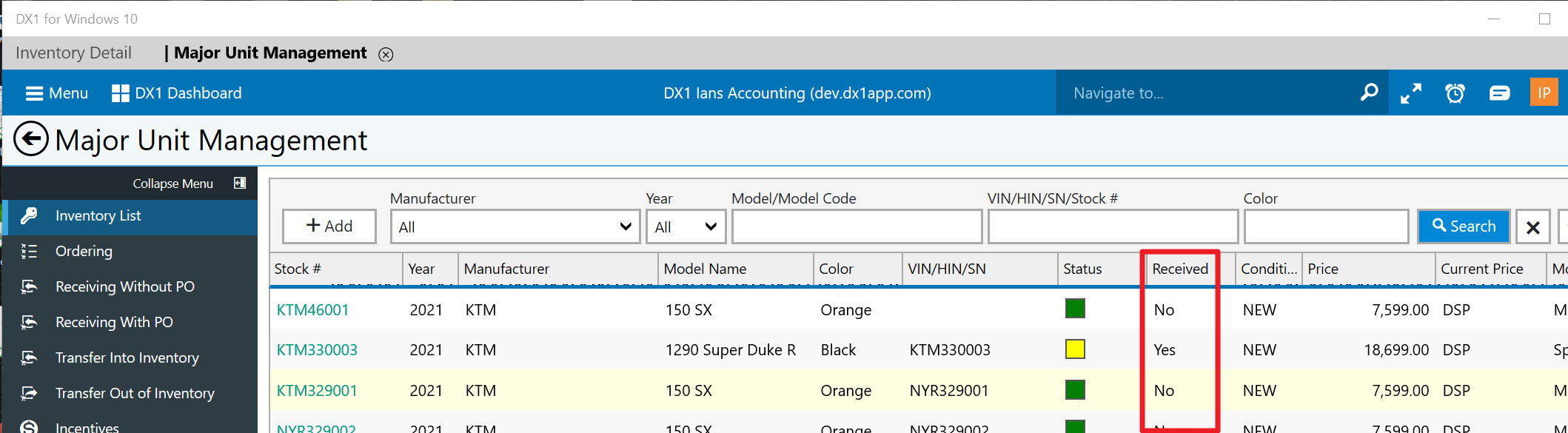Open Receiving Without PO
This screenshot has width=1568, height=433.
(x=130, y=287)
